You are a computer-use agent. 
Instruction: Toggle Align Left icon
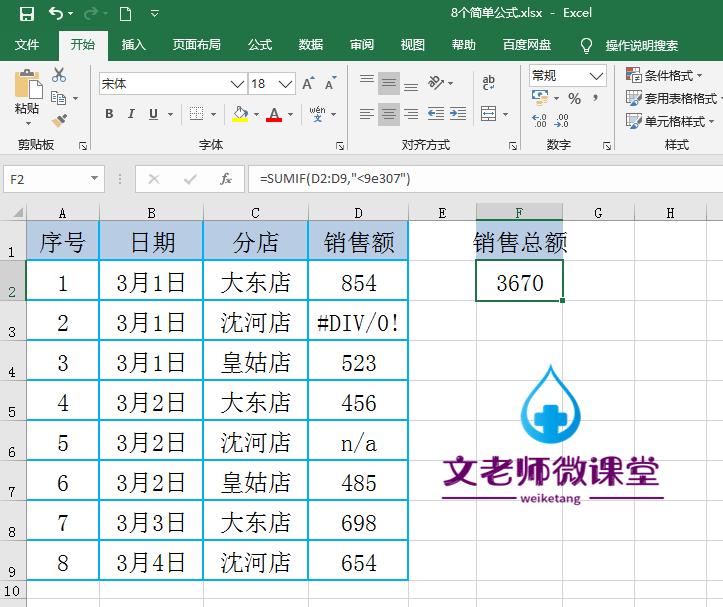(x=367, y=113)
